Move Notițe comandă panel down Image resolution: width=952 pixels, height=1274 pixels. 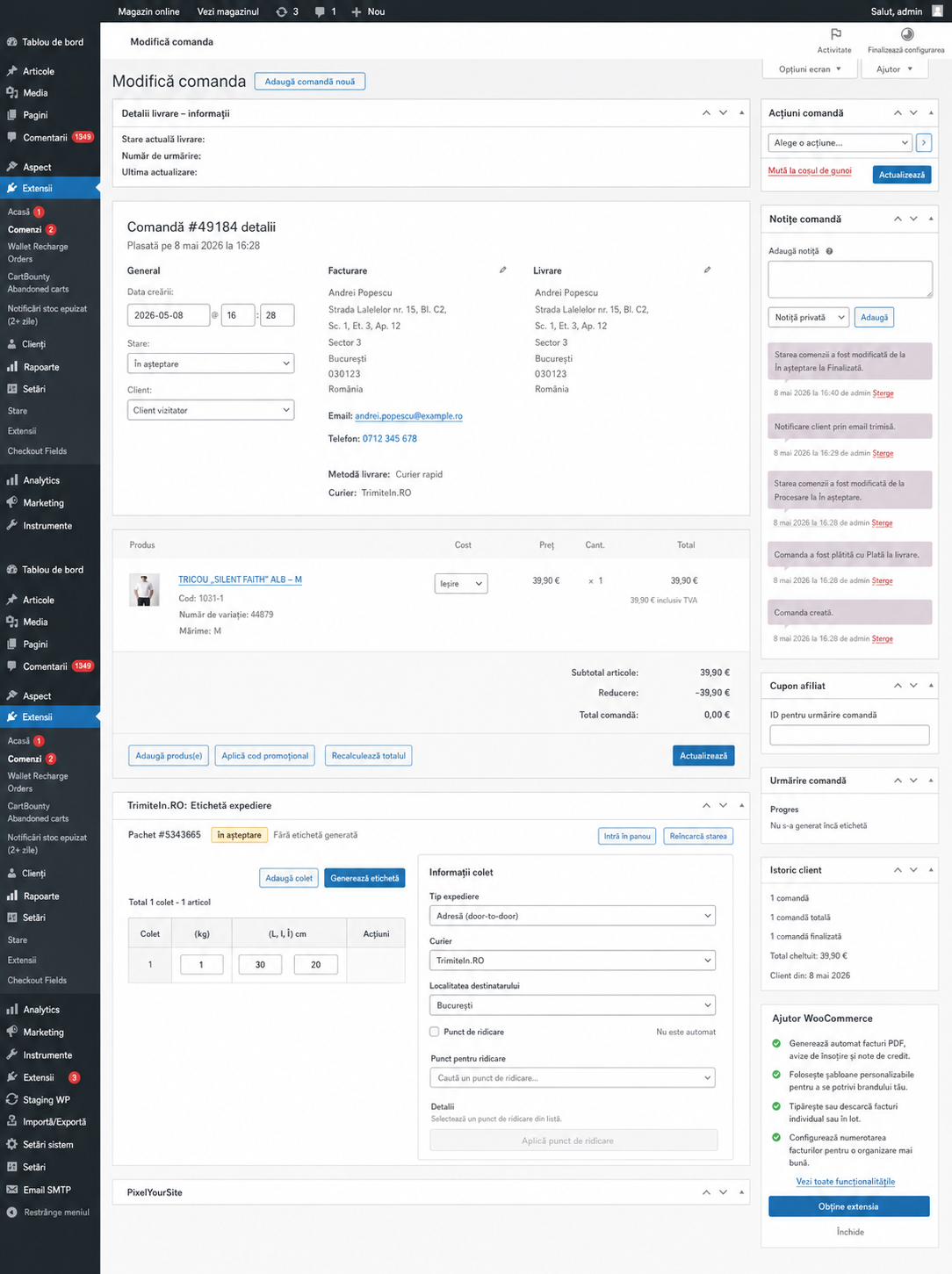[913, 219]
